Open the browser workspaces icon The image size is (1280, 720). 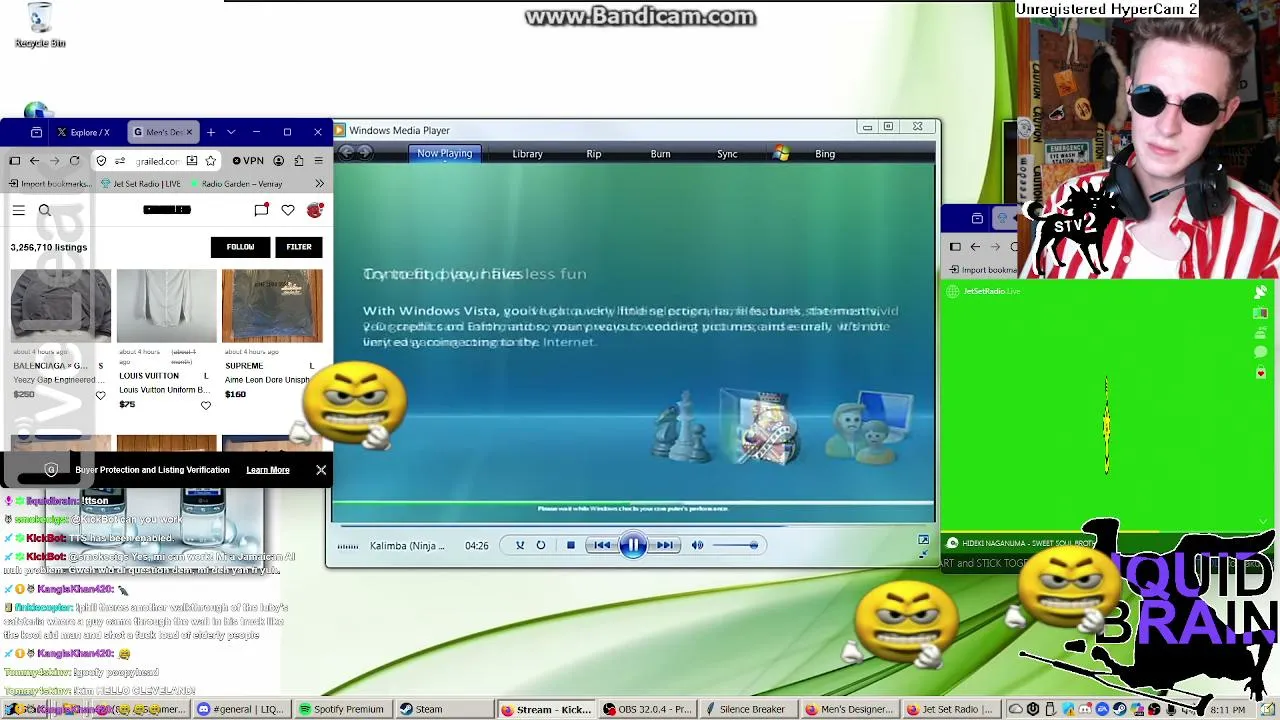(x=36, y=132)
